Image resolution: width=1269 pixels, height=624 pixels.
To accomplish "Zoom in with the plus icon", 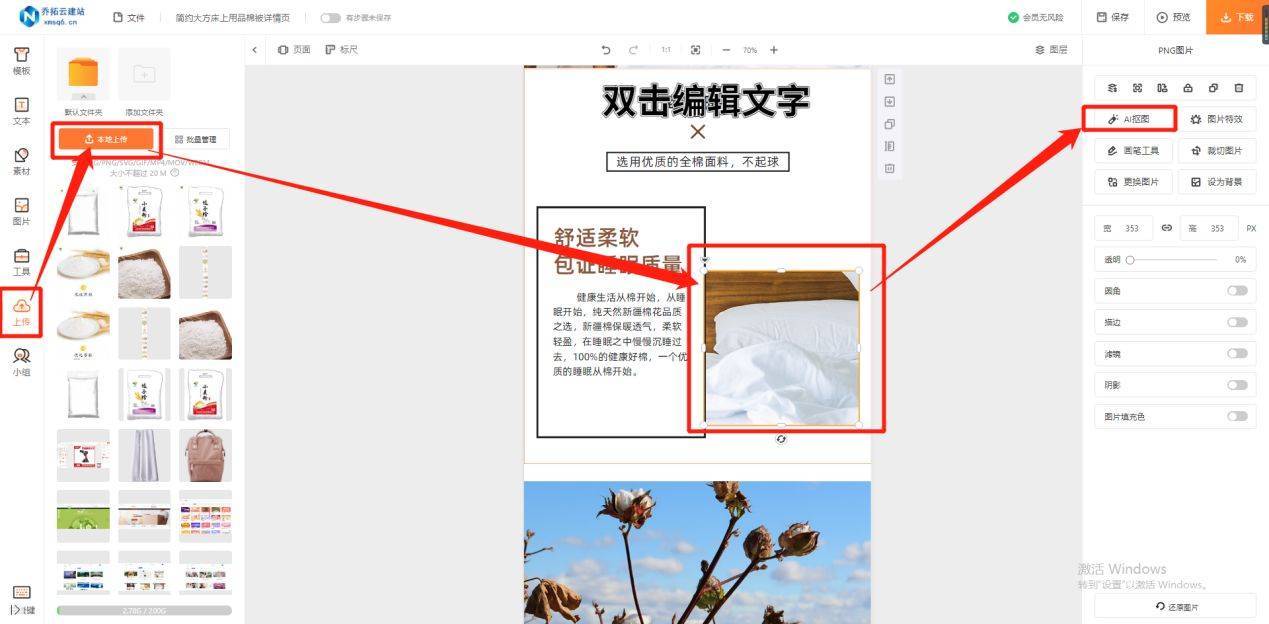I will [x=774, y=50].
